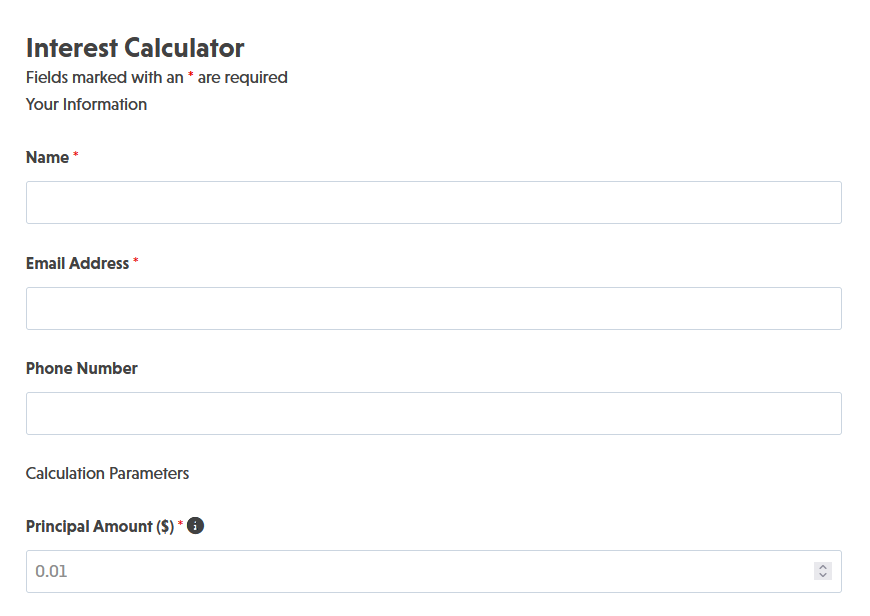Click the red asterisk beside Name
Image resolution: width=870 pixels, height=616 pixels.
coord(76,156)
